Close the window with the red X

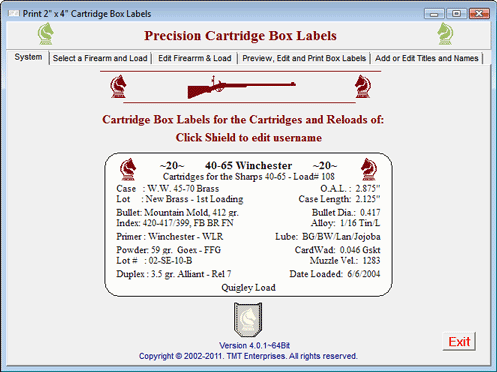pyautogui.click(x=479, y=14)
